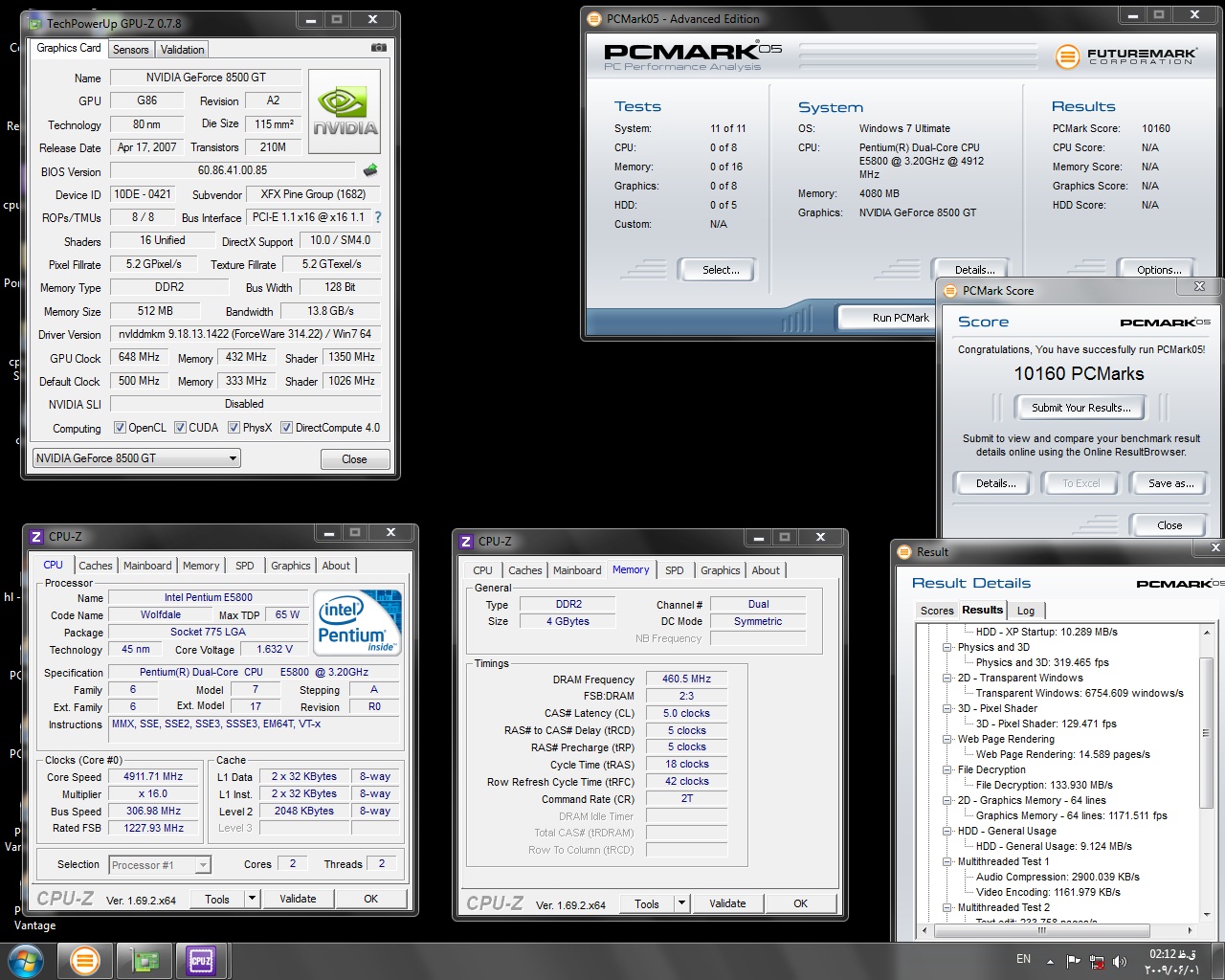Image resolution: width=1225 pixels, height=980 pixels.
Task: Open GPU-Z taskbar icon
Action: 145,960
